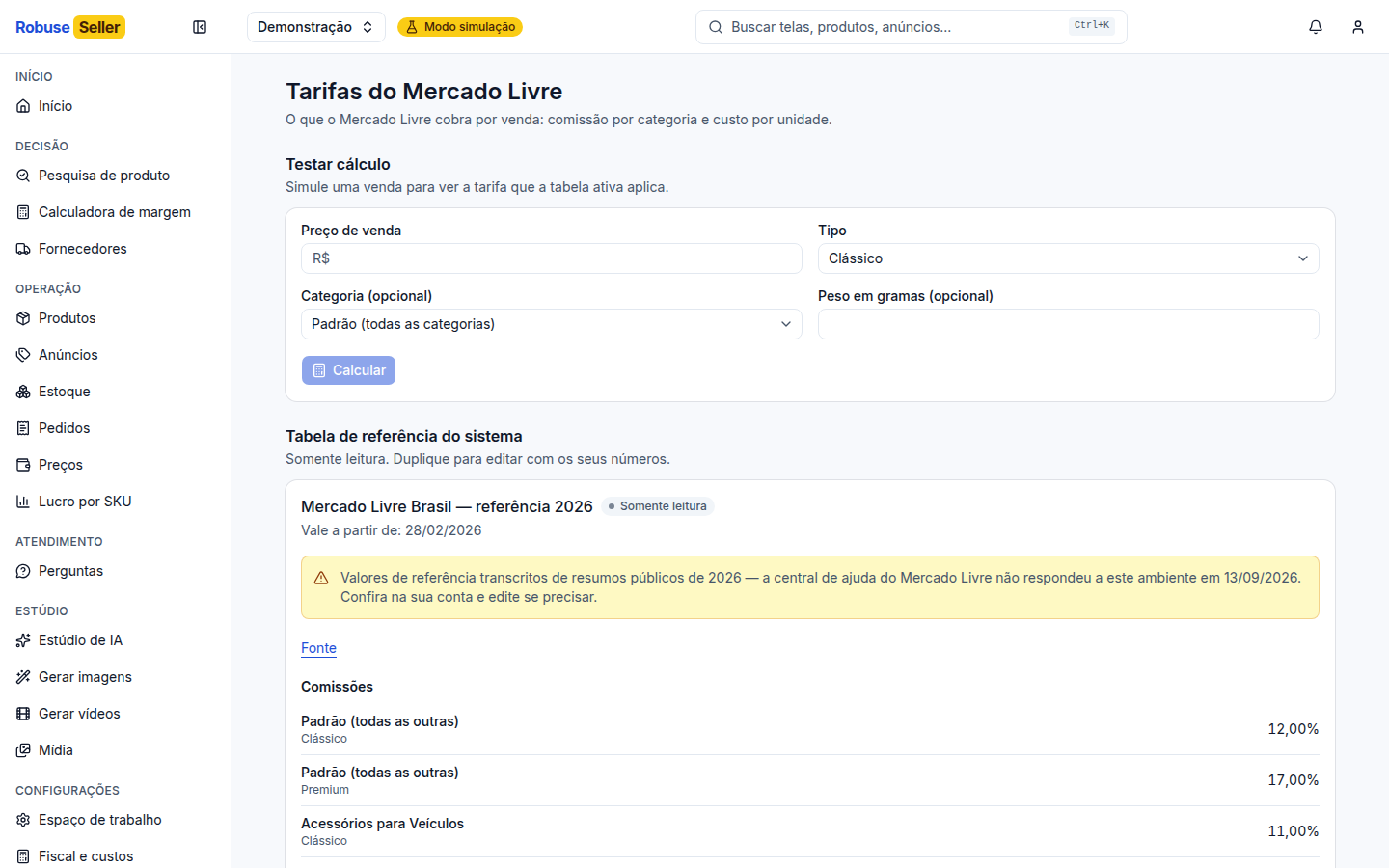Click the 17,00% commission value

(1294, 780)
